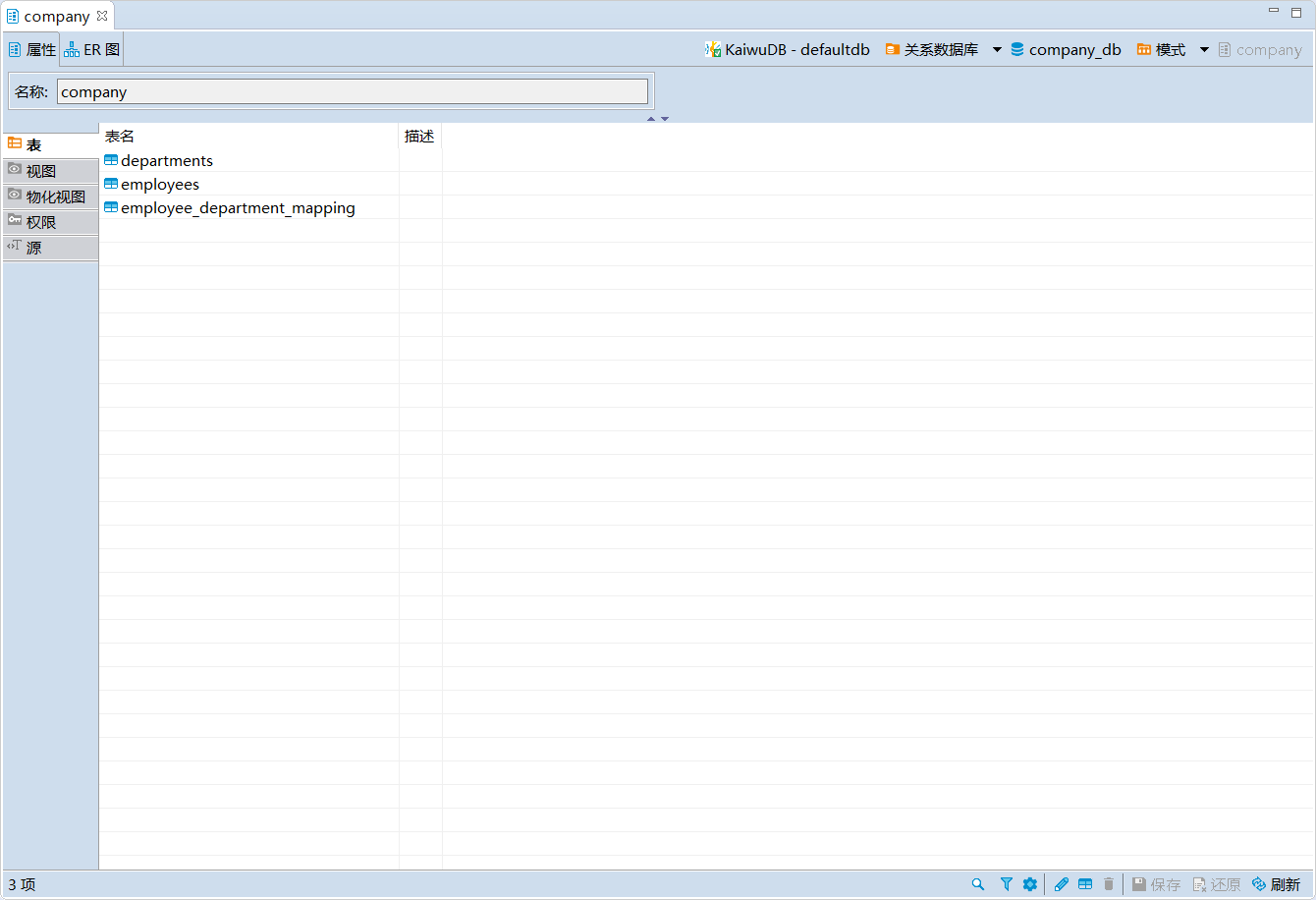Expand dropdown arrow after 关系数据库

tap(996, 50)
